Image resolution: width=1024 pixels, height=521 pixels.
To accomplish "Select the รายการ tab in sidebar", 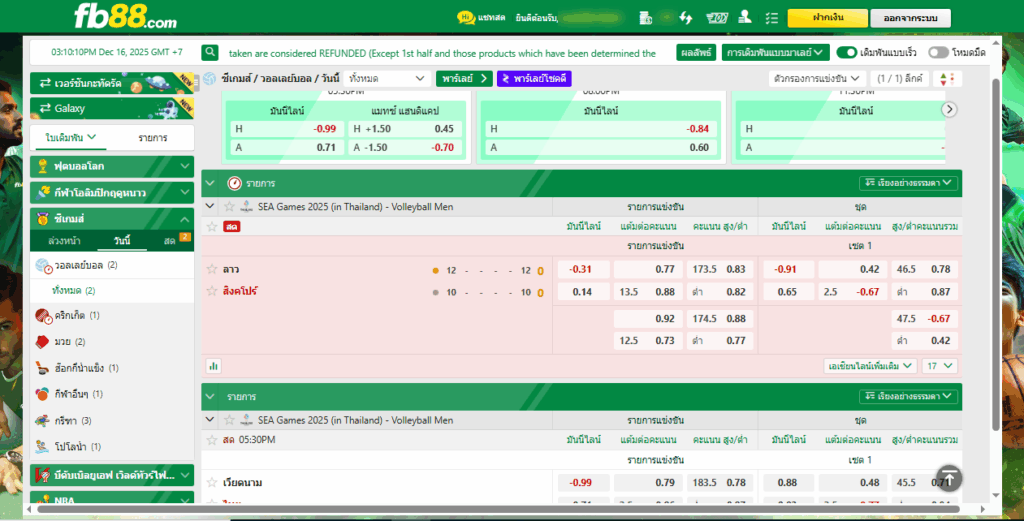I will (x=153, y=138).
